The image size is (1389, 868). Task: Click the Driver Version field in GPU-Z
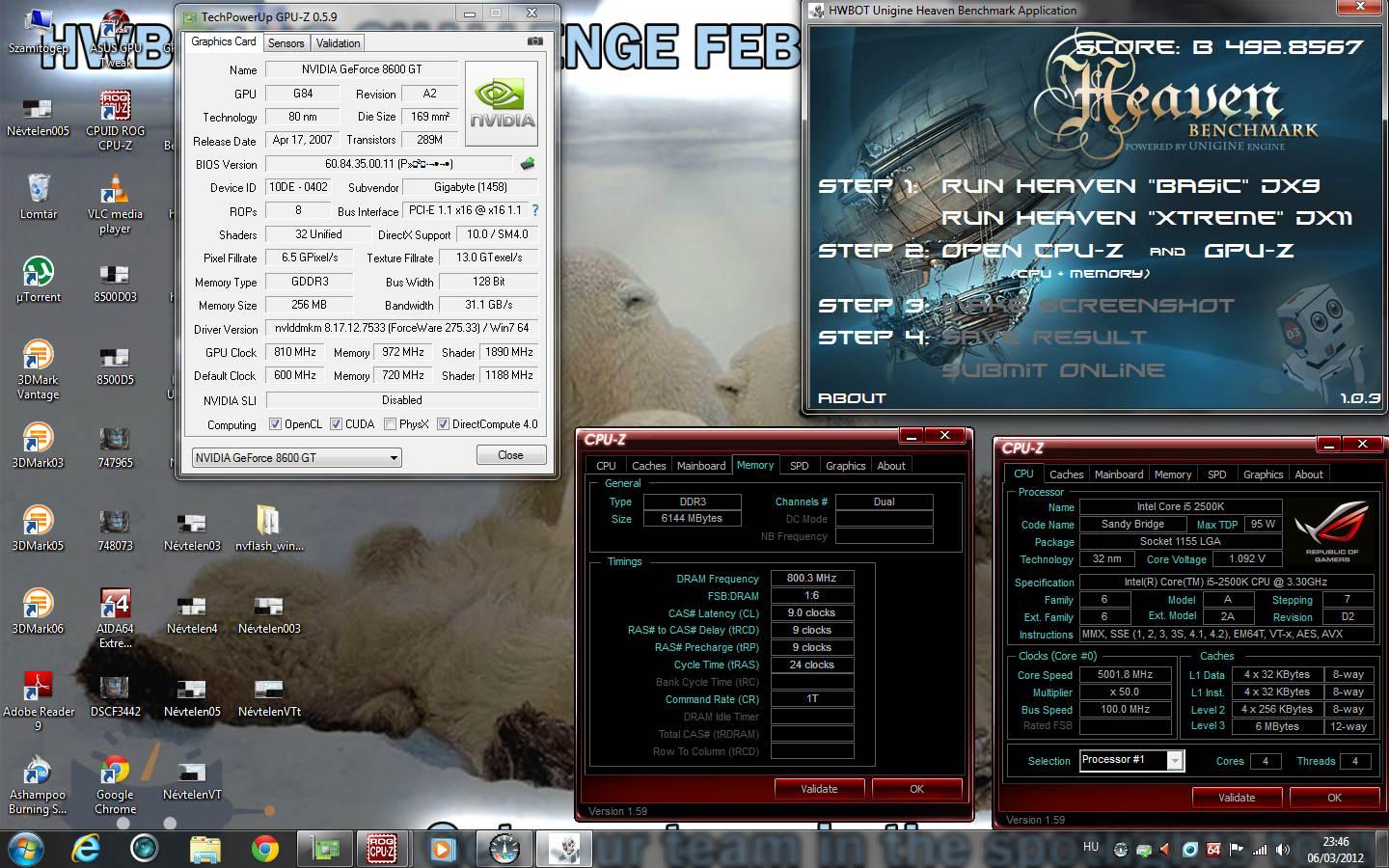tap(402, 328)
